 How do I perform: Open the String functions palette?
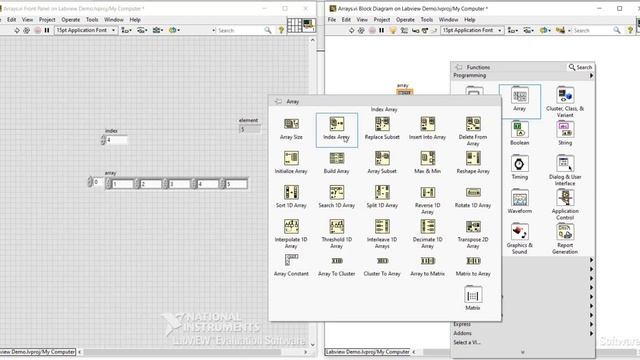click(565, 133)
